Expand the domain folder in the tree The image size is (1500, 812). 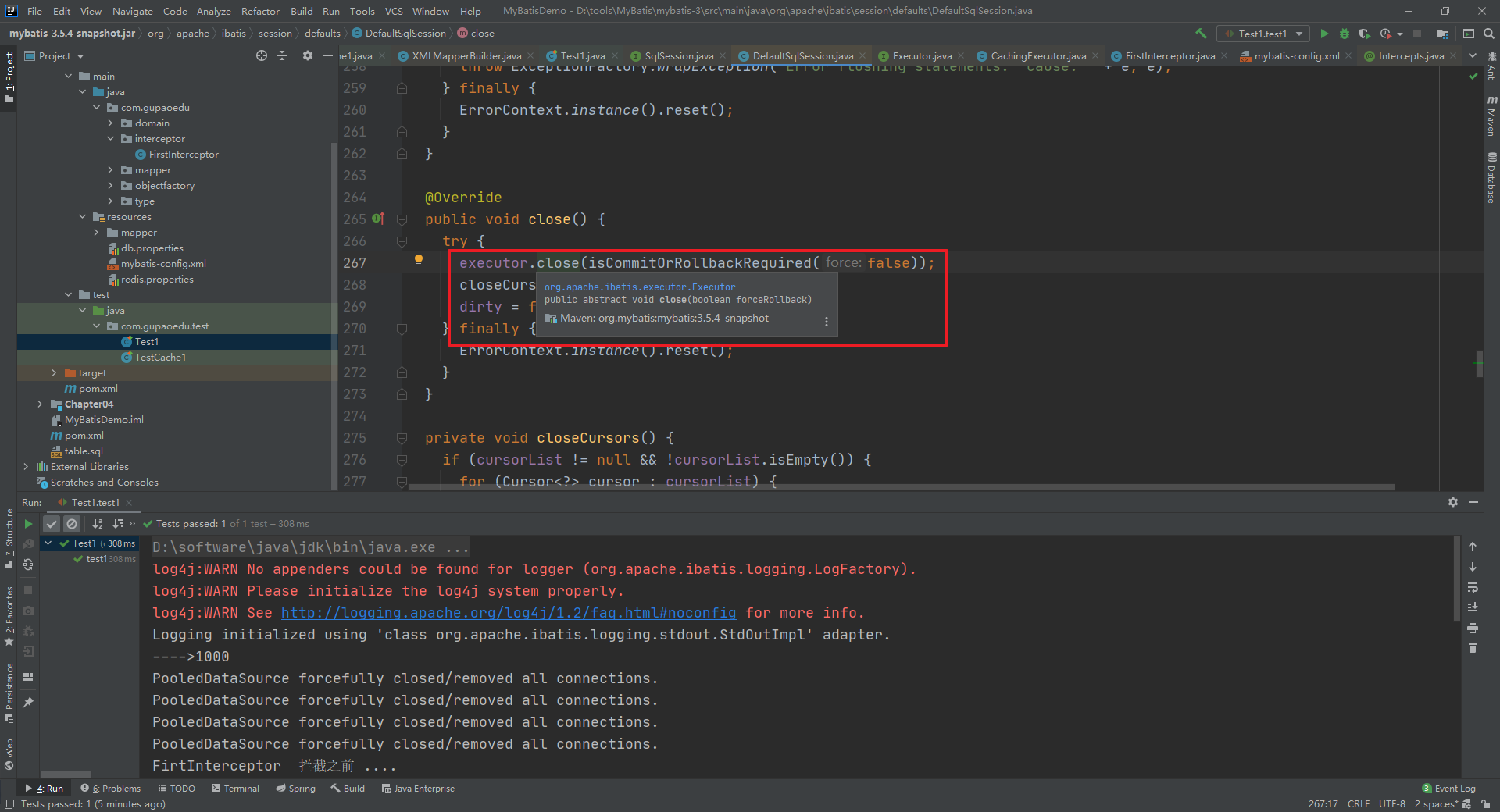point(110,123)
